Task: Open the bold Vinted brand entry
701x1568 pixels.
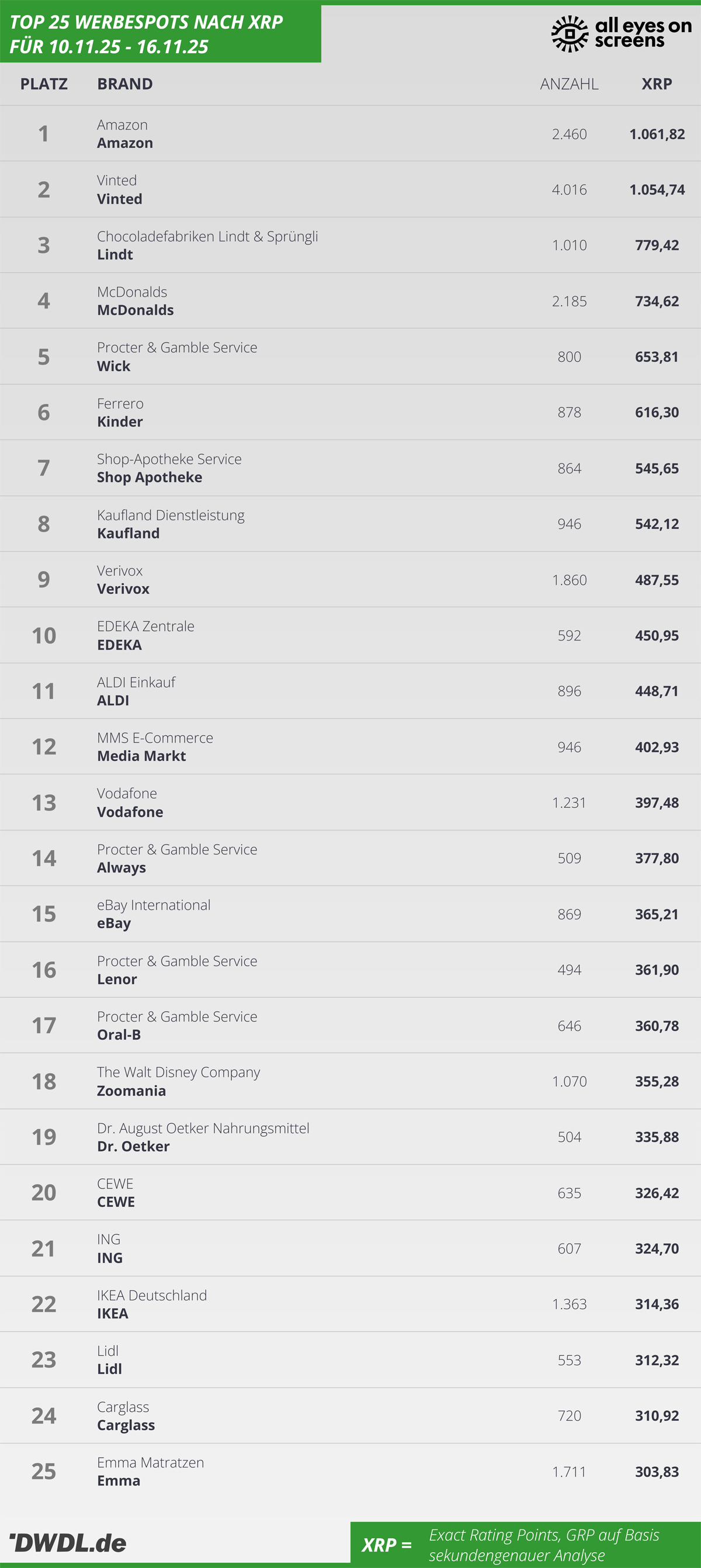Action: click(x=119, y=199)
